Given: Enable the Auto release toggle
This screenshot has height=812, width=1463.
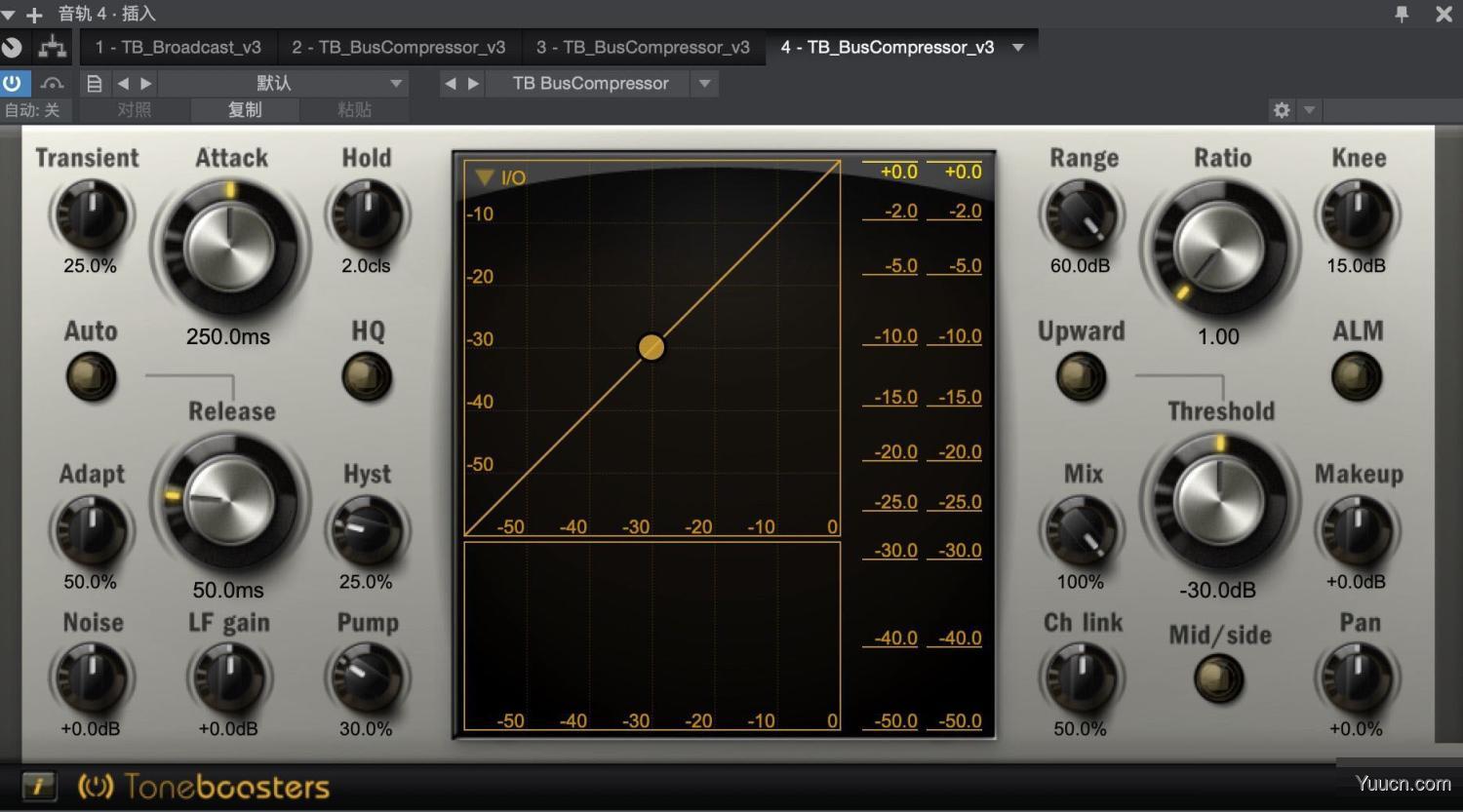Looking at the screenshot, I should point(90,377).
